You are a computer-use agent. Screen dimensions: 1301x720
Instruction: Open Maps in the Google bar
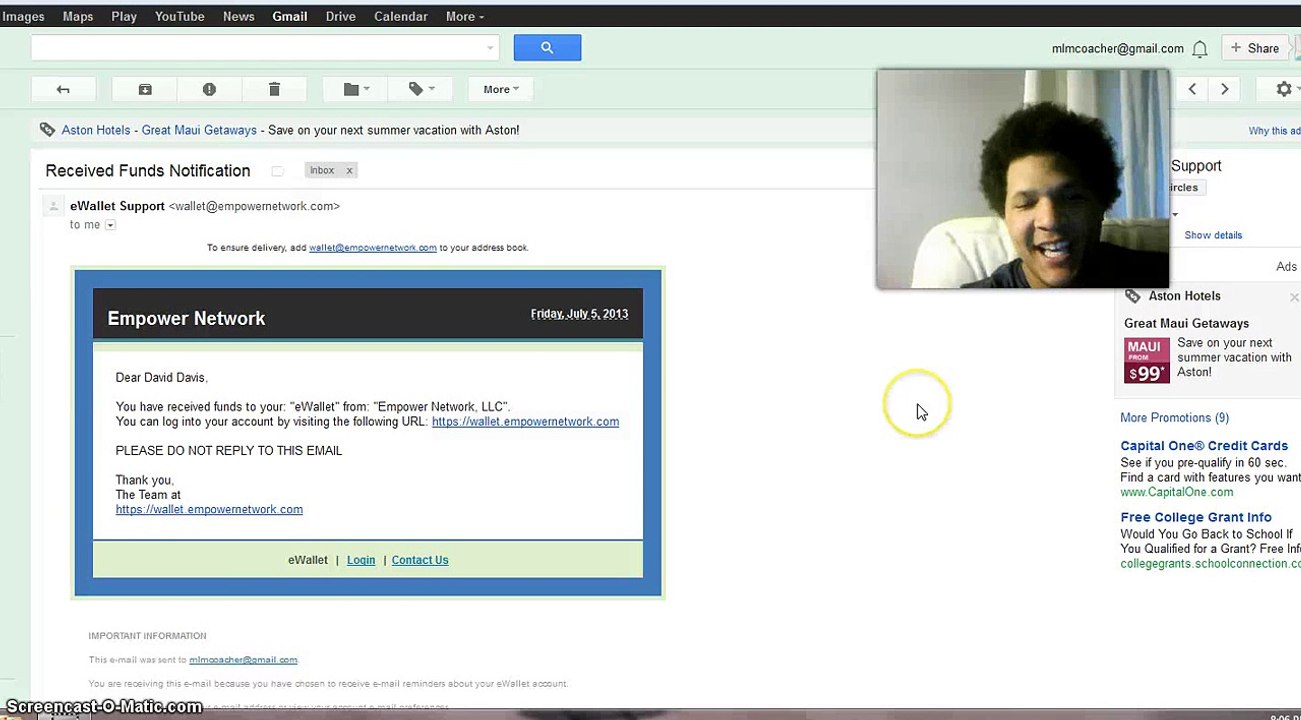[78, 16]
